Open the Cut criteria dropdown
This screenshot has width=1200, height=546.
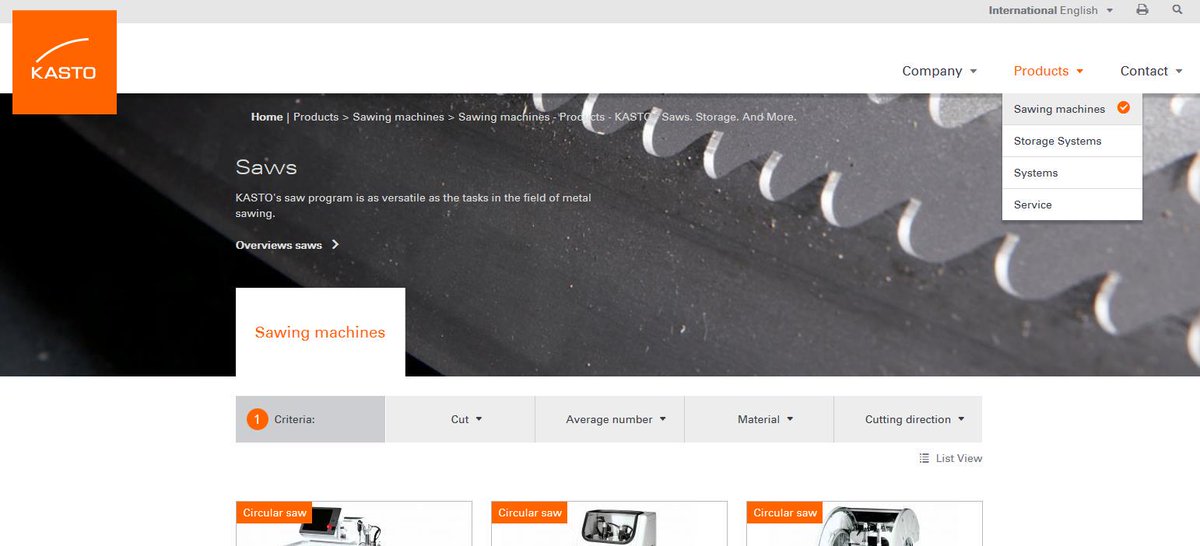tap(460, 419)
